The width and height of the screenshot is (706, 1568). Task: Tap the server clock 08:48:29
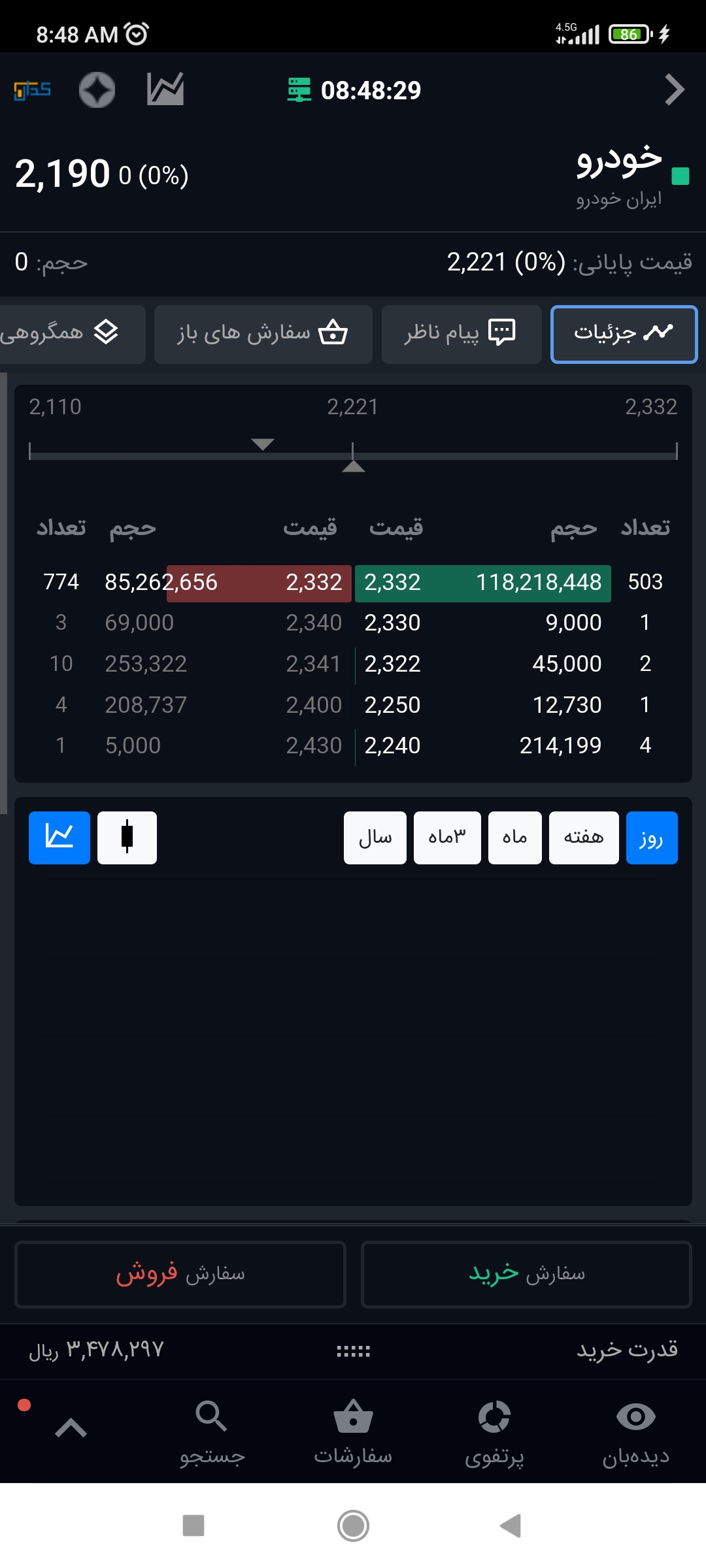tap(371, 90)
